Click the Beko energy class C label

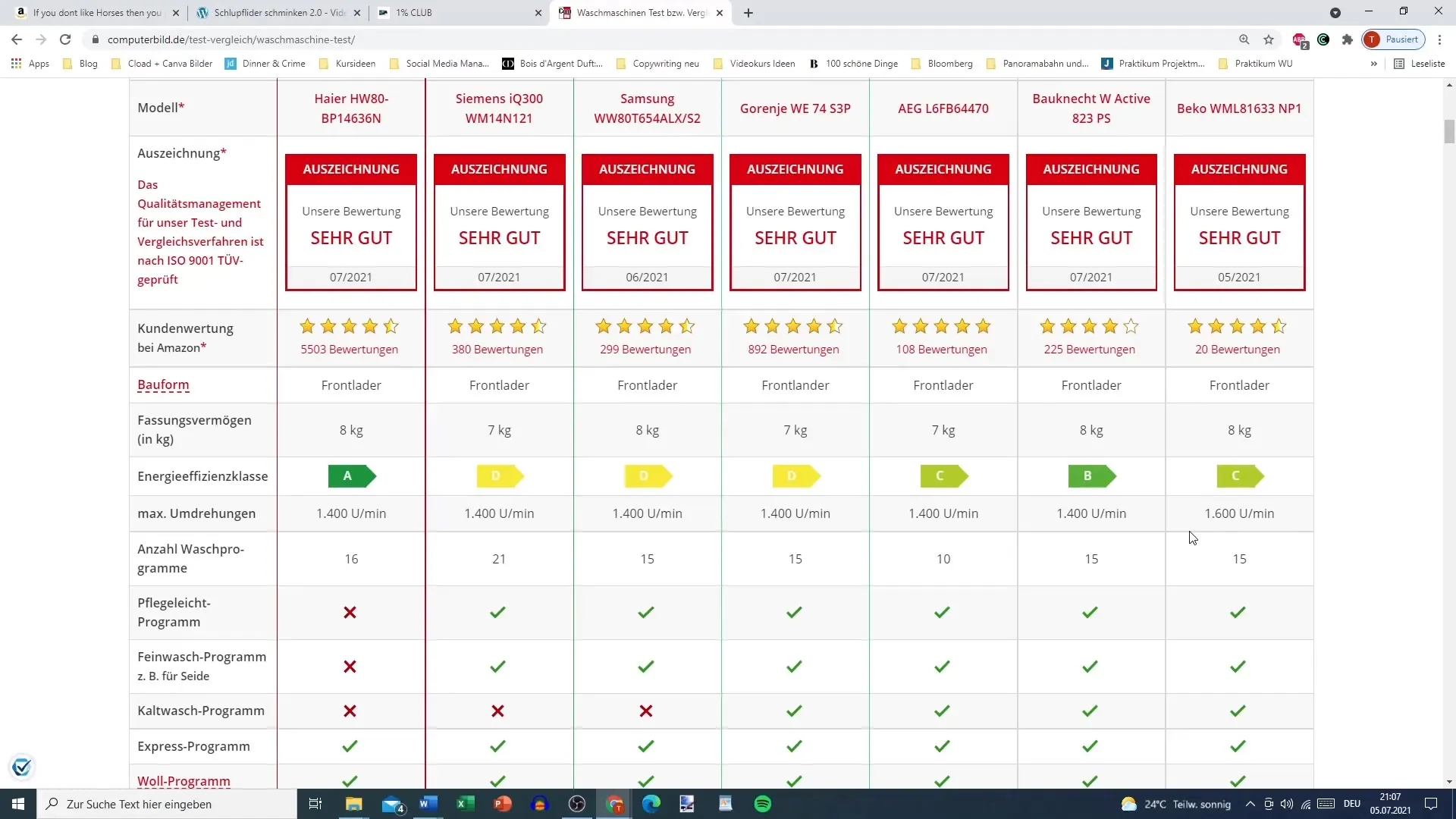[x=1240, y=476]
